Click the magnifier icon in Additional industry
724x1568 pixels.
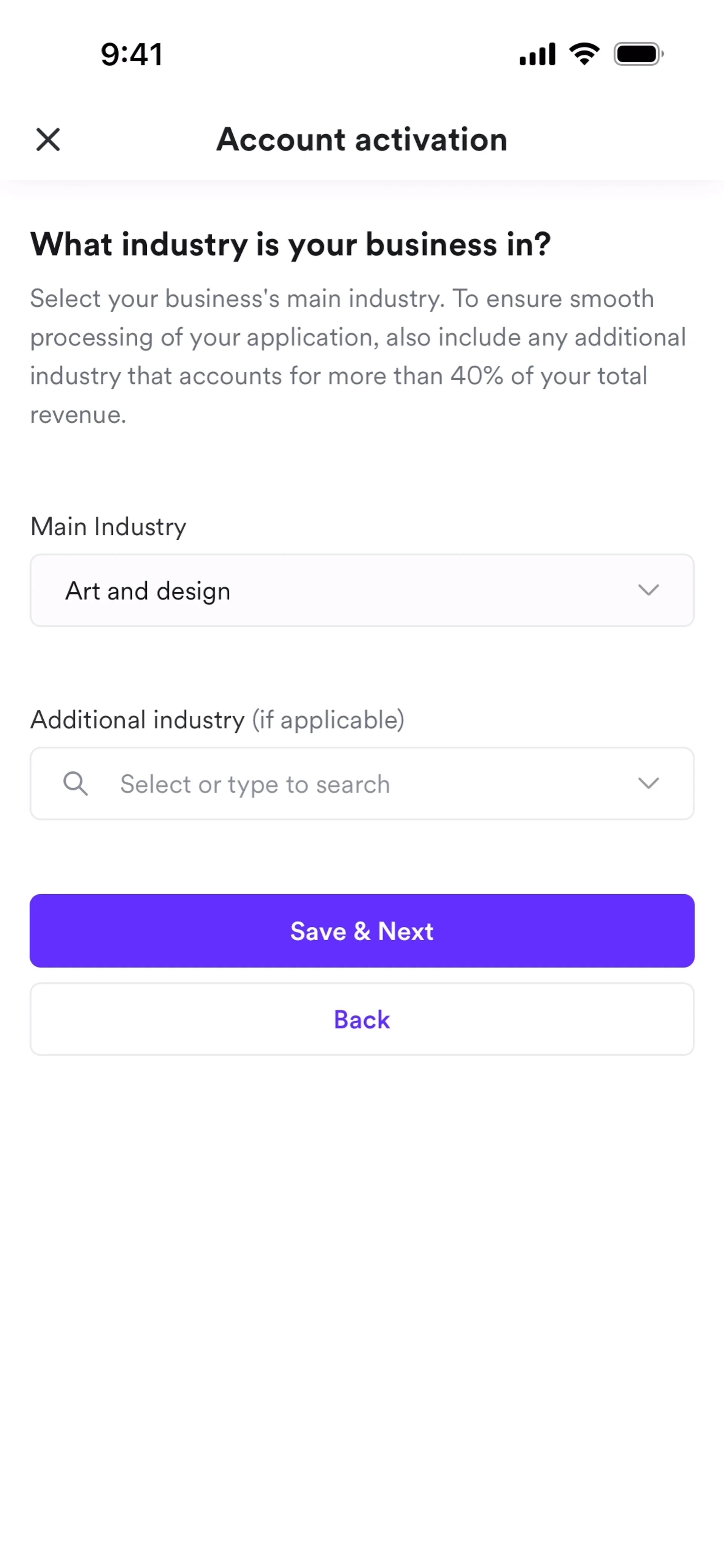75,783
